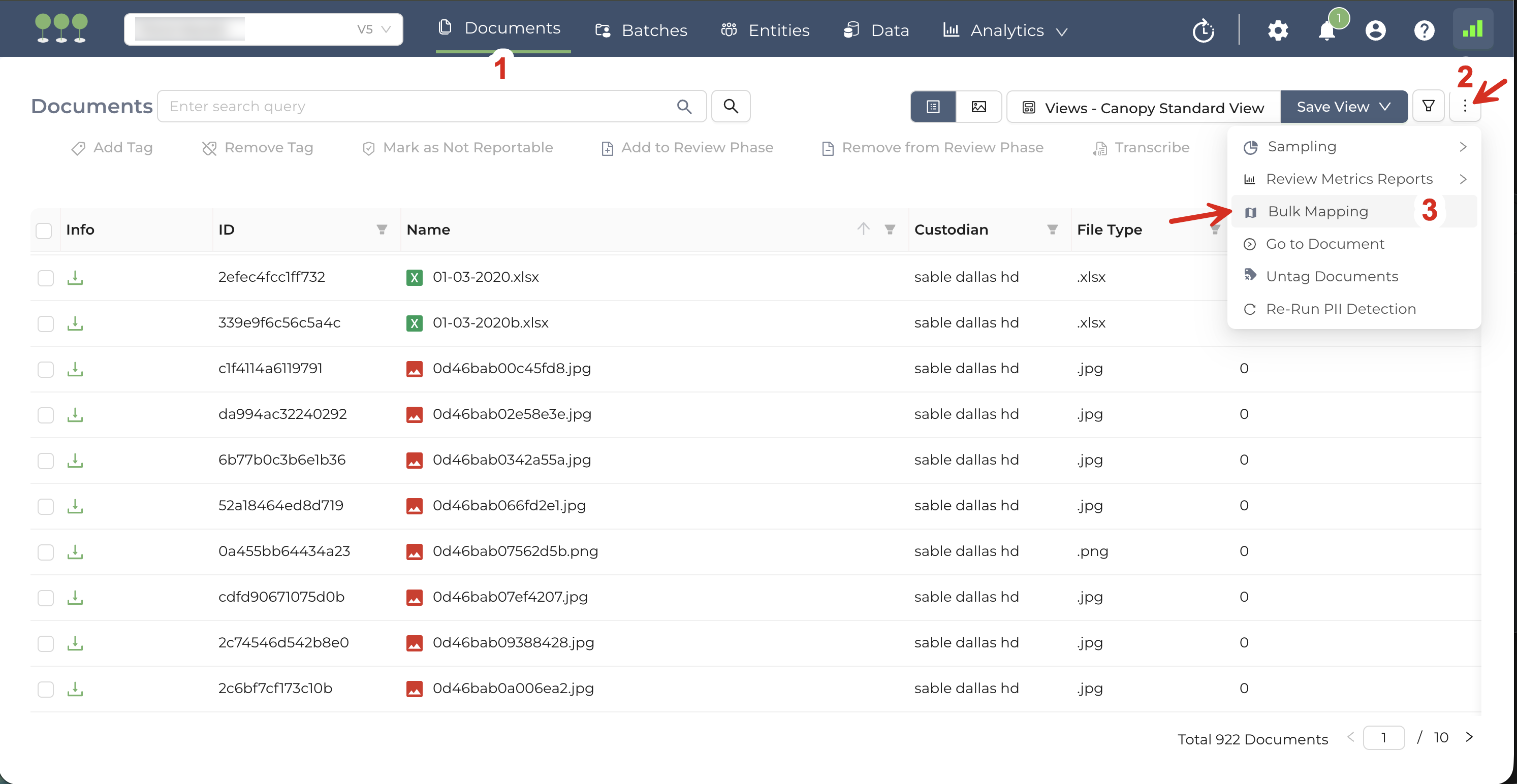Switch to image gallery view icon
Viewport: 1518px width, 784px height.
pos(978,107)
